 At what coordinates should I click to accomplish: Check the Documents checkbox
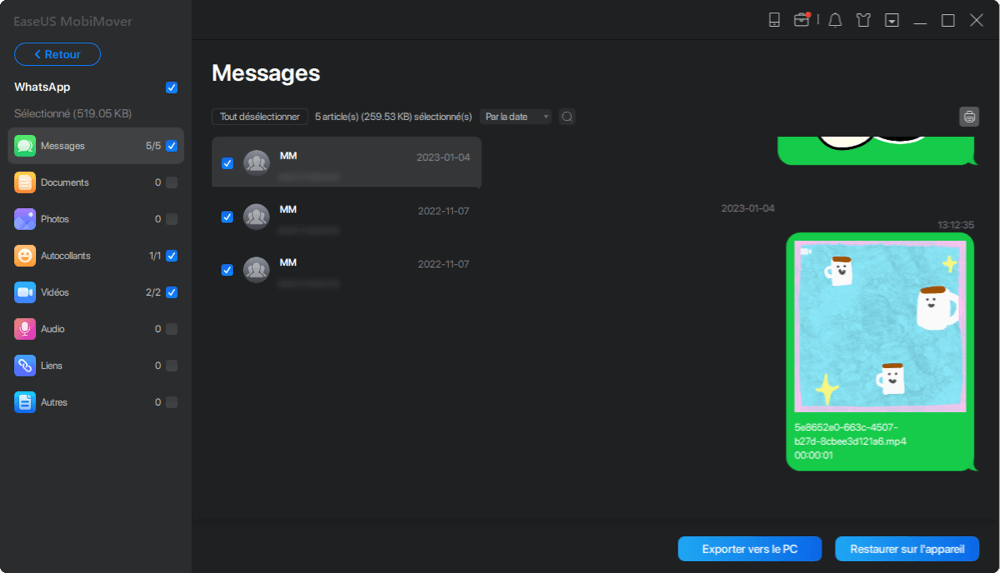coord(172,182)
